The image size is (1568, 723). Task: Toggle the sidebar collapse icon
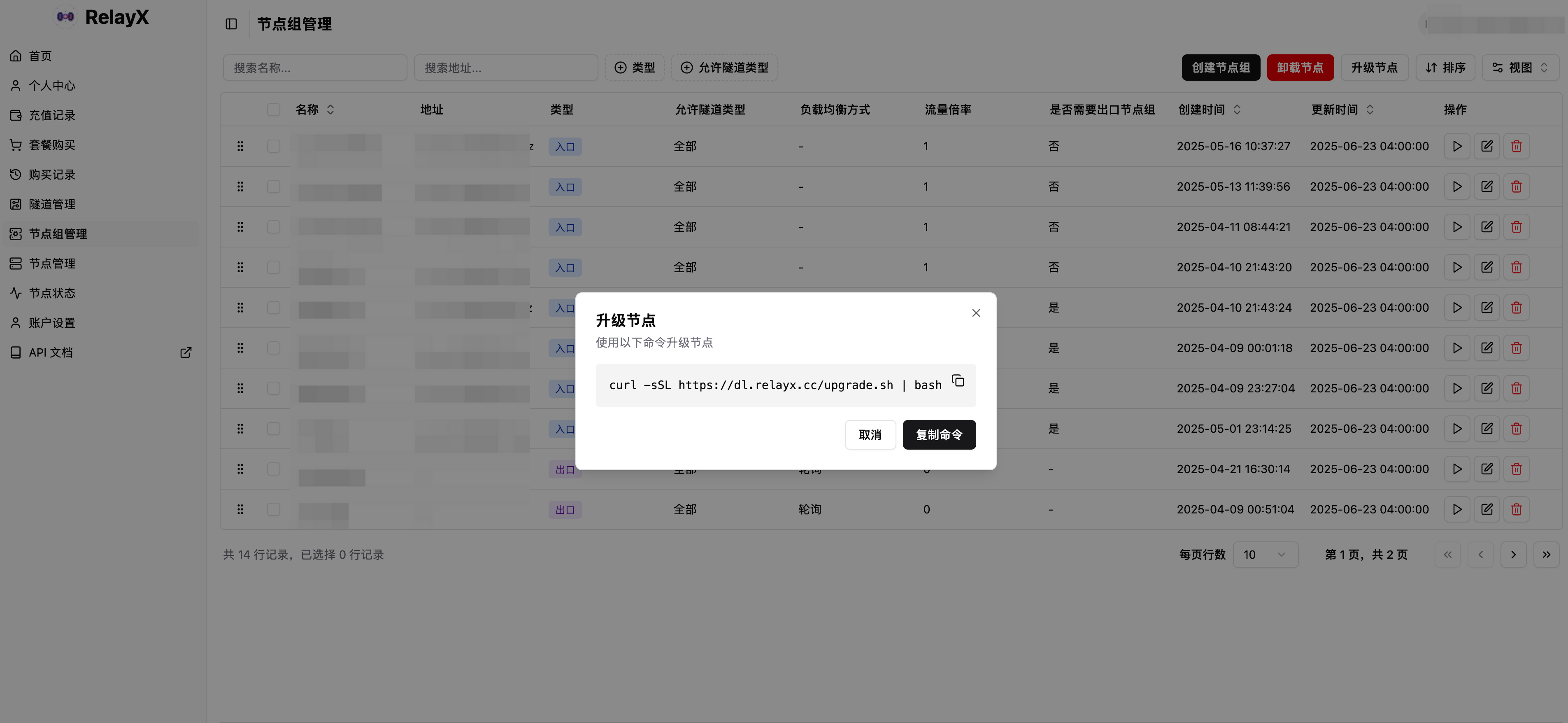coord(231,24)
